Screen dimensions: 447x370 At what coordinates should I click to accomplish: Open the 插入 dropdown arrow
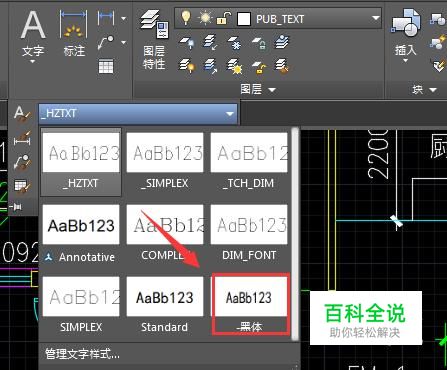pos(406,61)
